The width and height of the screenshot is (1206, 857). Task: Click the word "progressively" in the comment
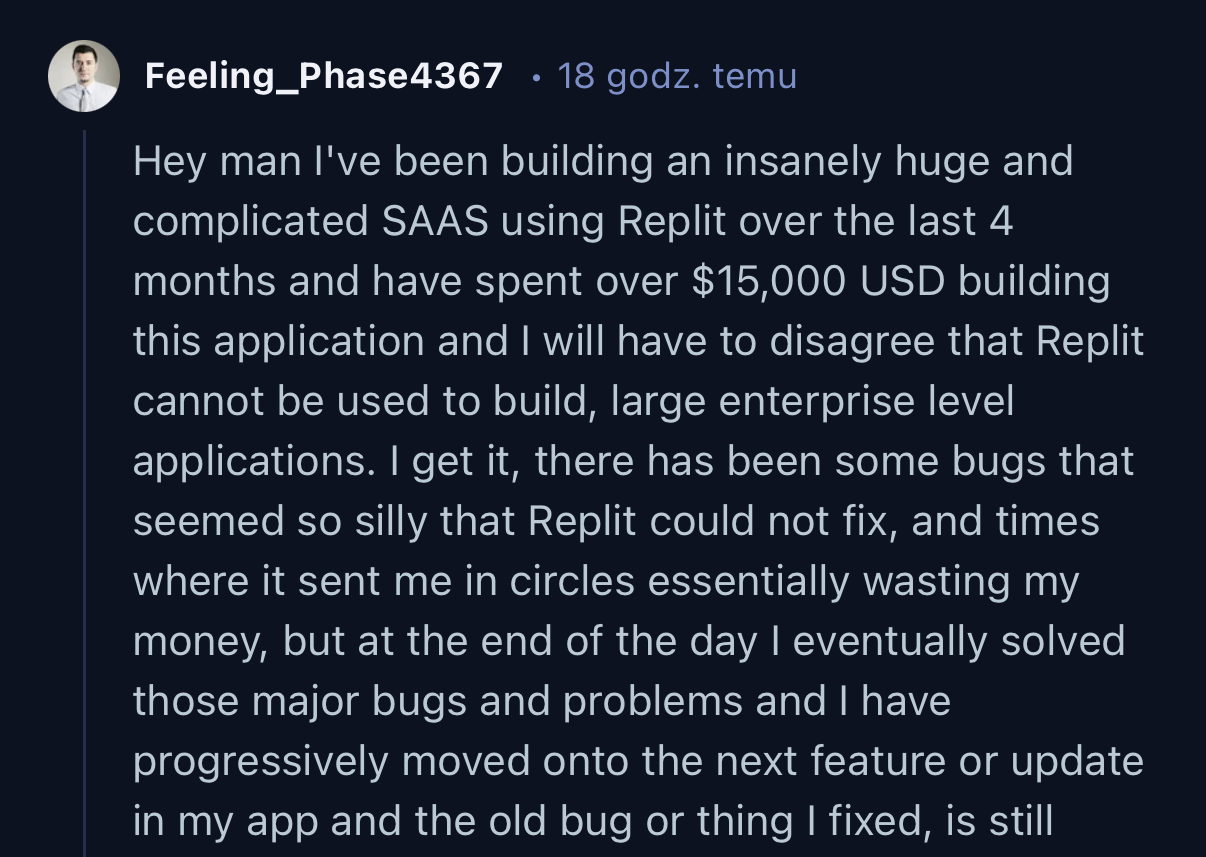click(261, 762)
